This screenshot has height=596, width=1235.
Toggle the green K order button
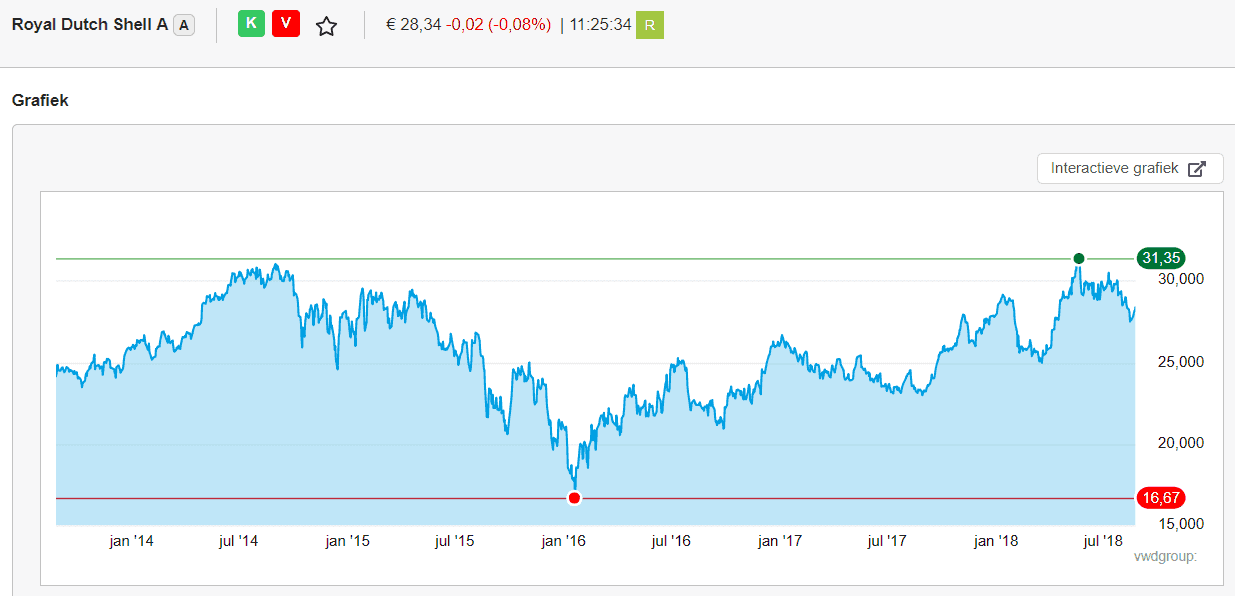point(251,23)
